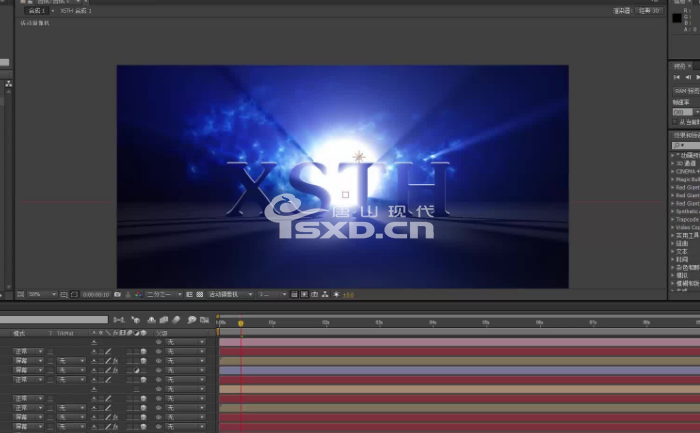Click the black color swatch in Info panel
Image resolution: width=700 pixels, height=433 pixels.
[677, 18]
